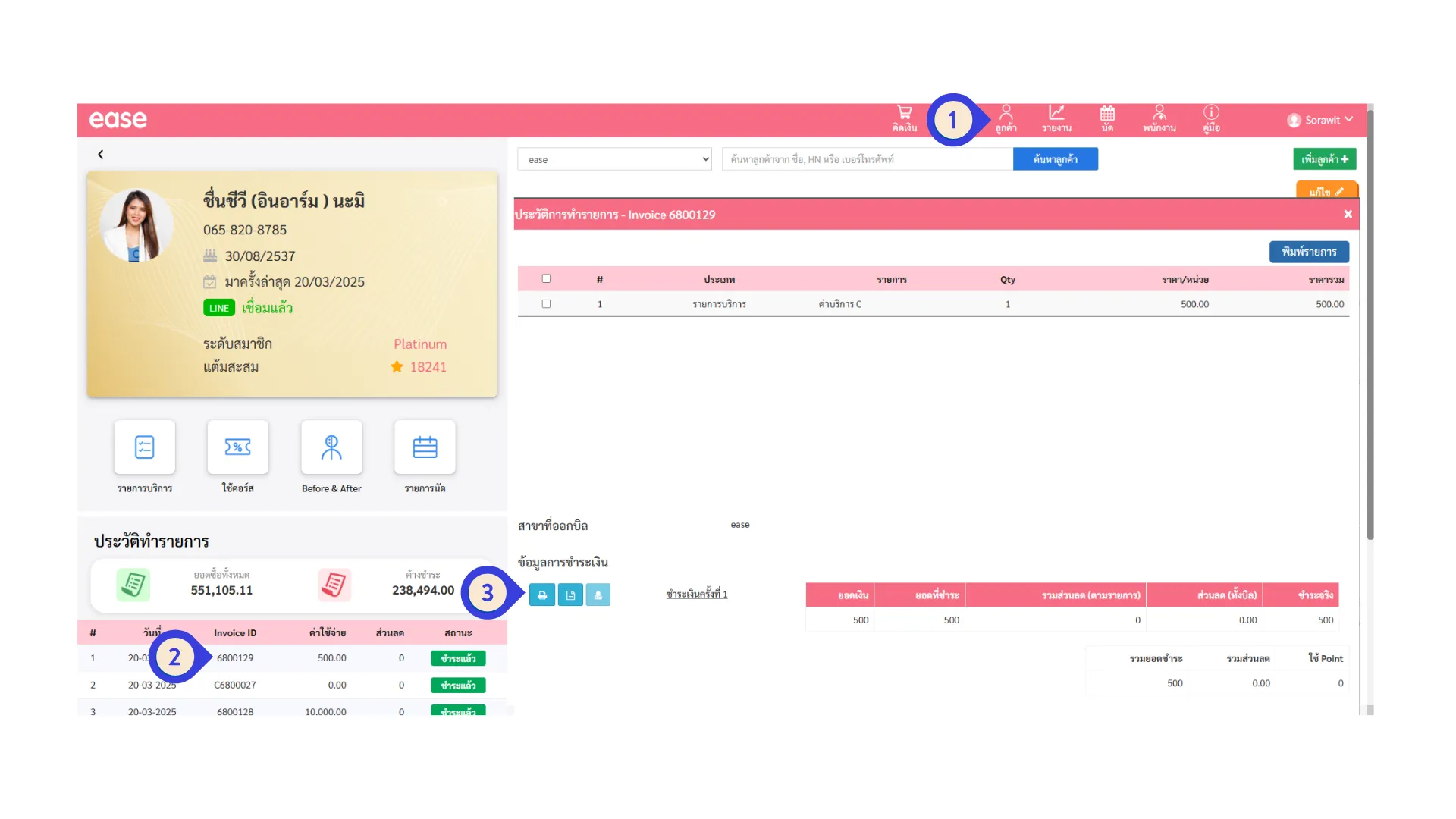The height and width of the screenshot is (819, 1456).
Task: Open the ease branch dropdown
Action: pos(614,159)
